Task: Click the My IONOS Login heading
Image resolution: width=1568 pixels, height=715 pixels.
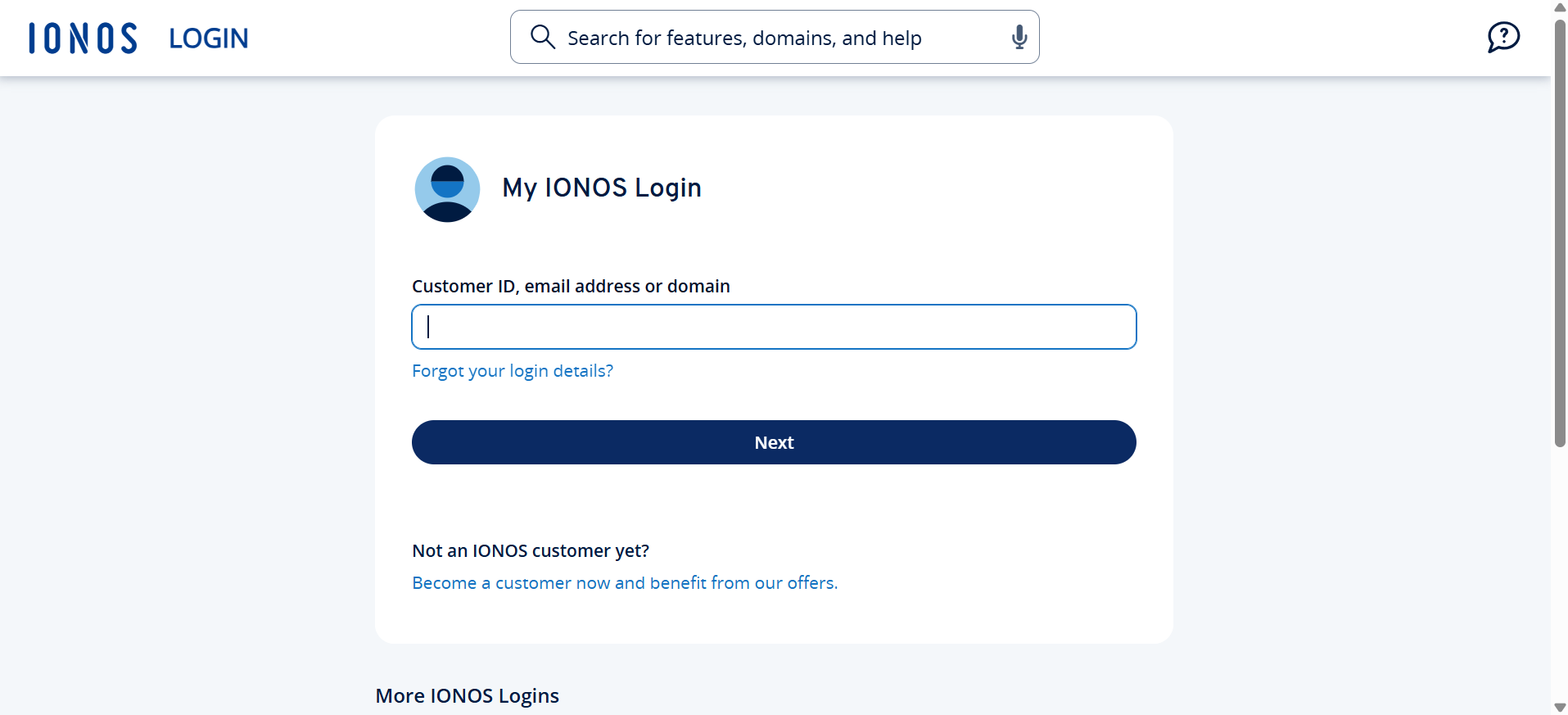Action: point(602,188)
